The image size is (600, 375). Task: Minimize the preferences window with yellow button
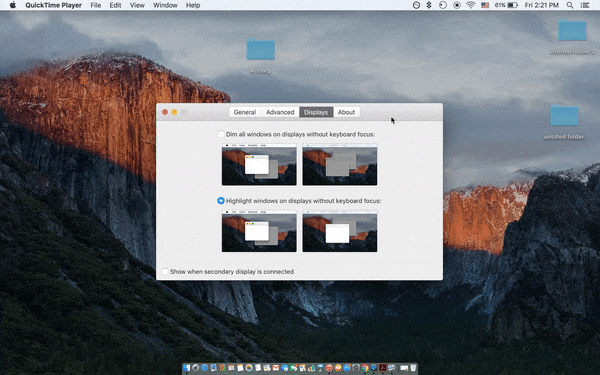point(174,112)
